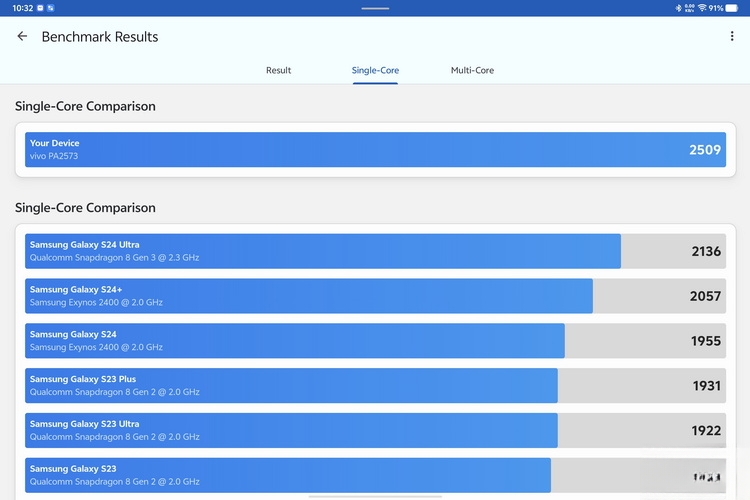This screenshot has height=500, width=750.
Task: Click the 1922 score value
Action: [x=706, y=431]
